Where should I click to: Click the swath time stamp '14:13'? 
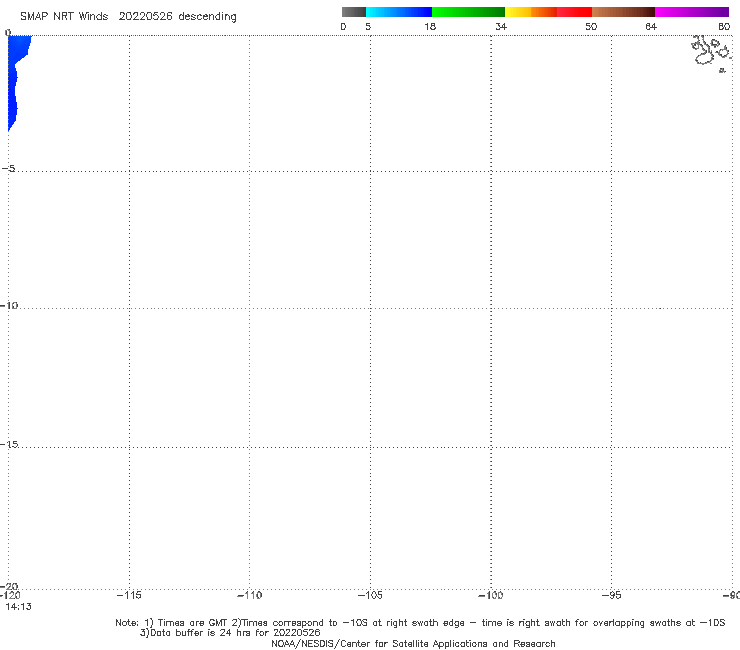(x=18, y=607)
